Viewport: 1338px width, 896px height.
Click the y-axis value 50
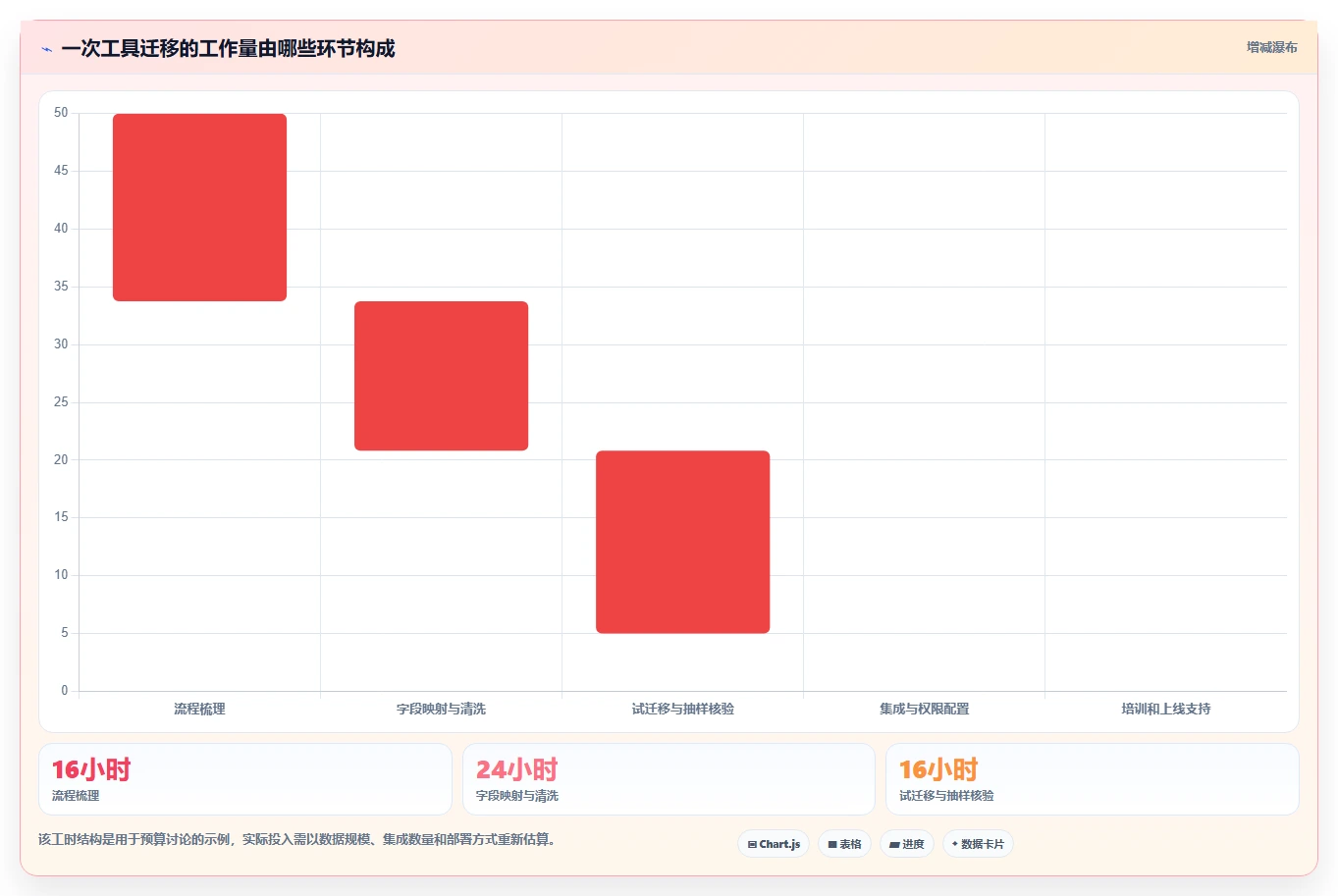(61, 113)
